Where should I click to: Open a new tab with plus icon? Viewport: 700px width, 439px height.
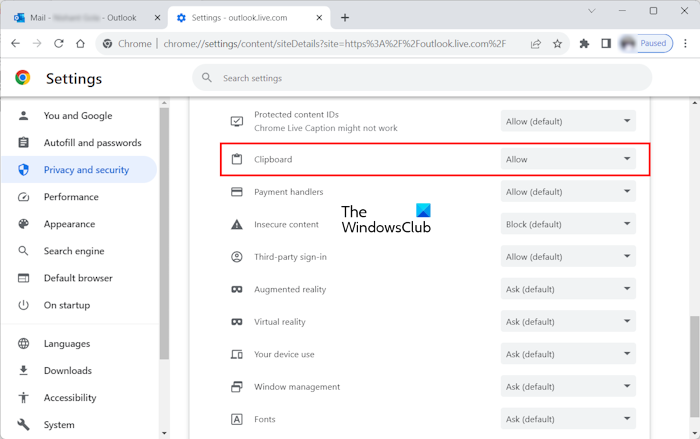[345, 17]
